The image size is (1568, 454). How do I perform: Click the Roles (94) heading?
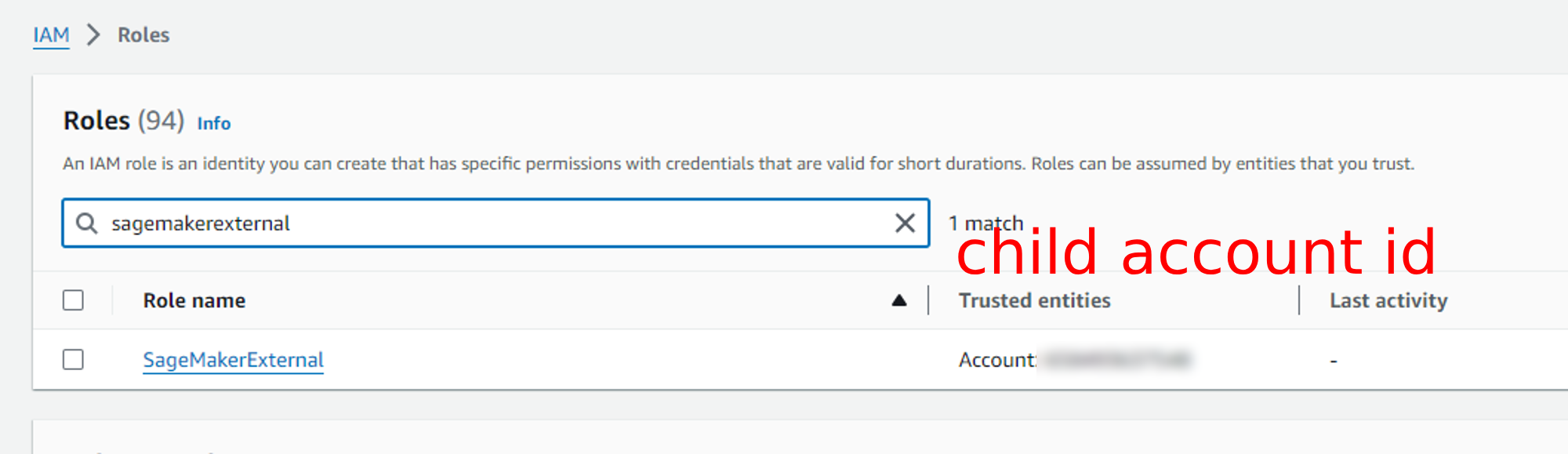[124, 121]
